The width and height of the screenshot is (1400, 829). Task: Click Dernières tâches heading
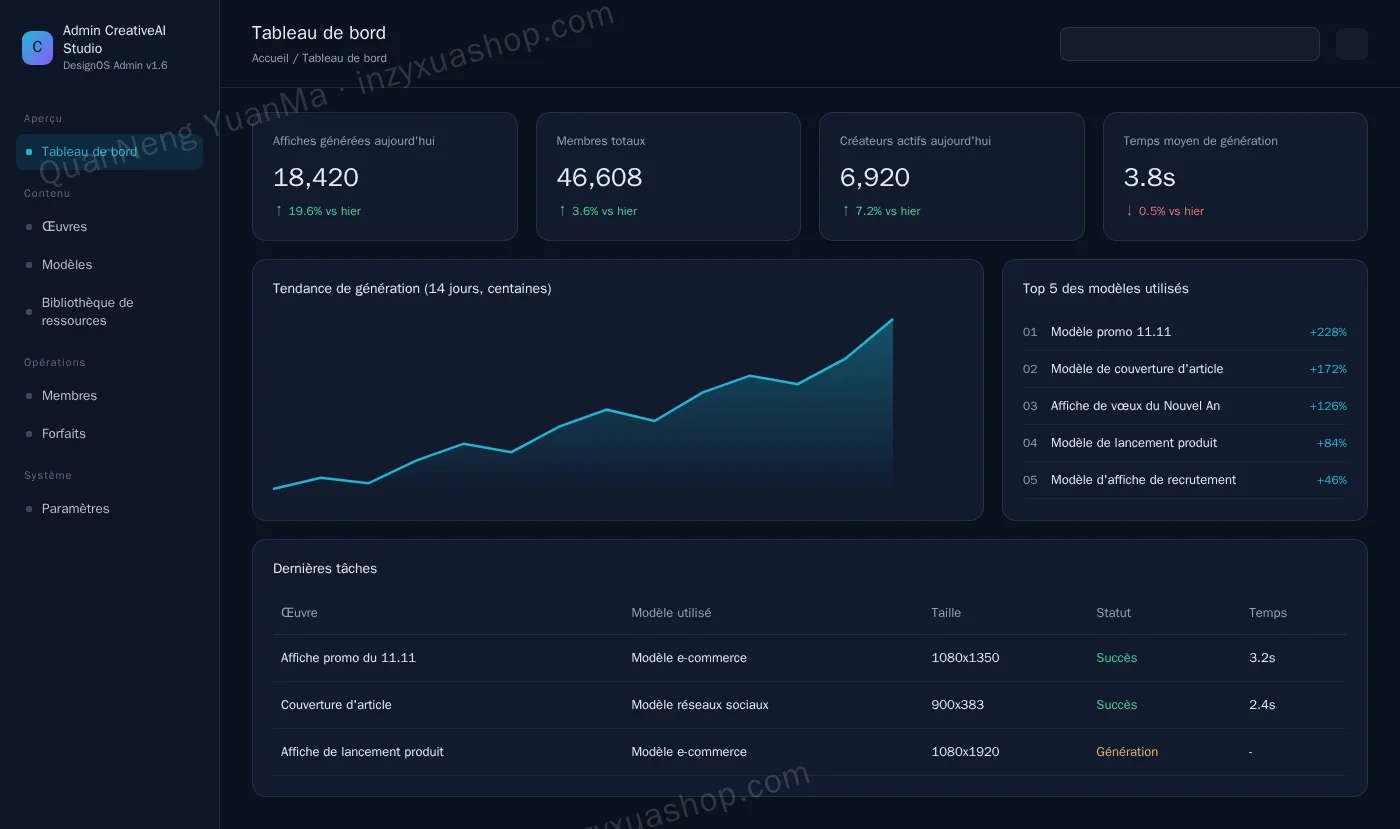325,569
